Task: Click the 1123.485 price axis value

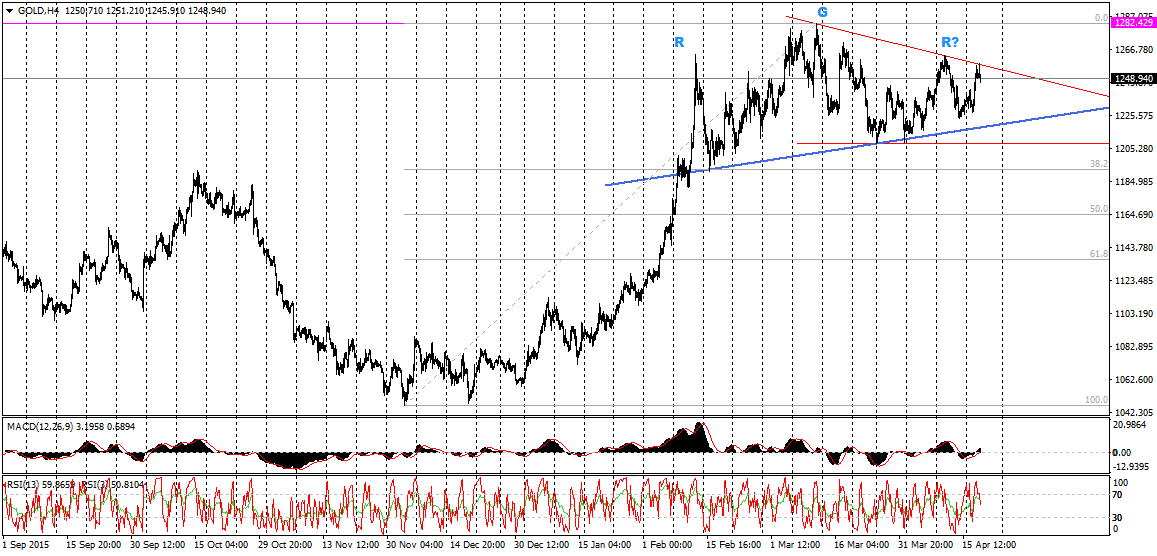Action: pos(1132,281)
